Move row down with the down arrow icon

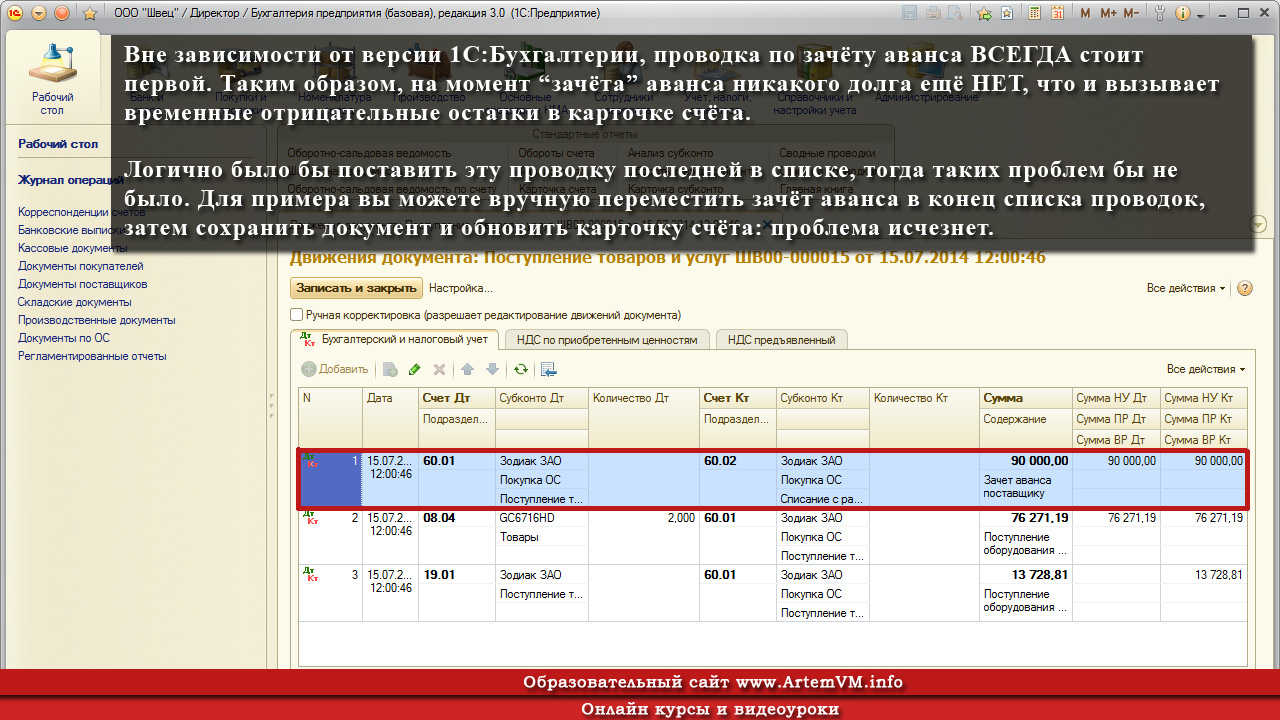click(492, 369)
